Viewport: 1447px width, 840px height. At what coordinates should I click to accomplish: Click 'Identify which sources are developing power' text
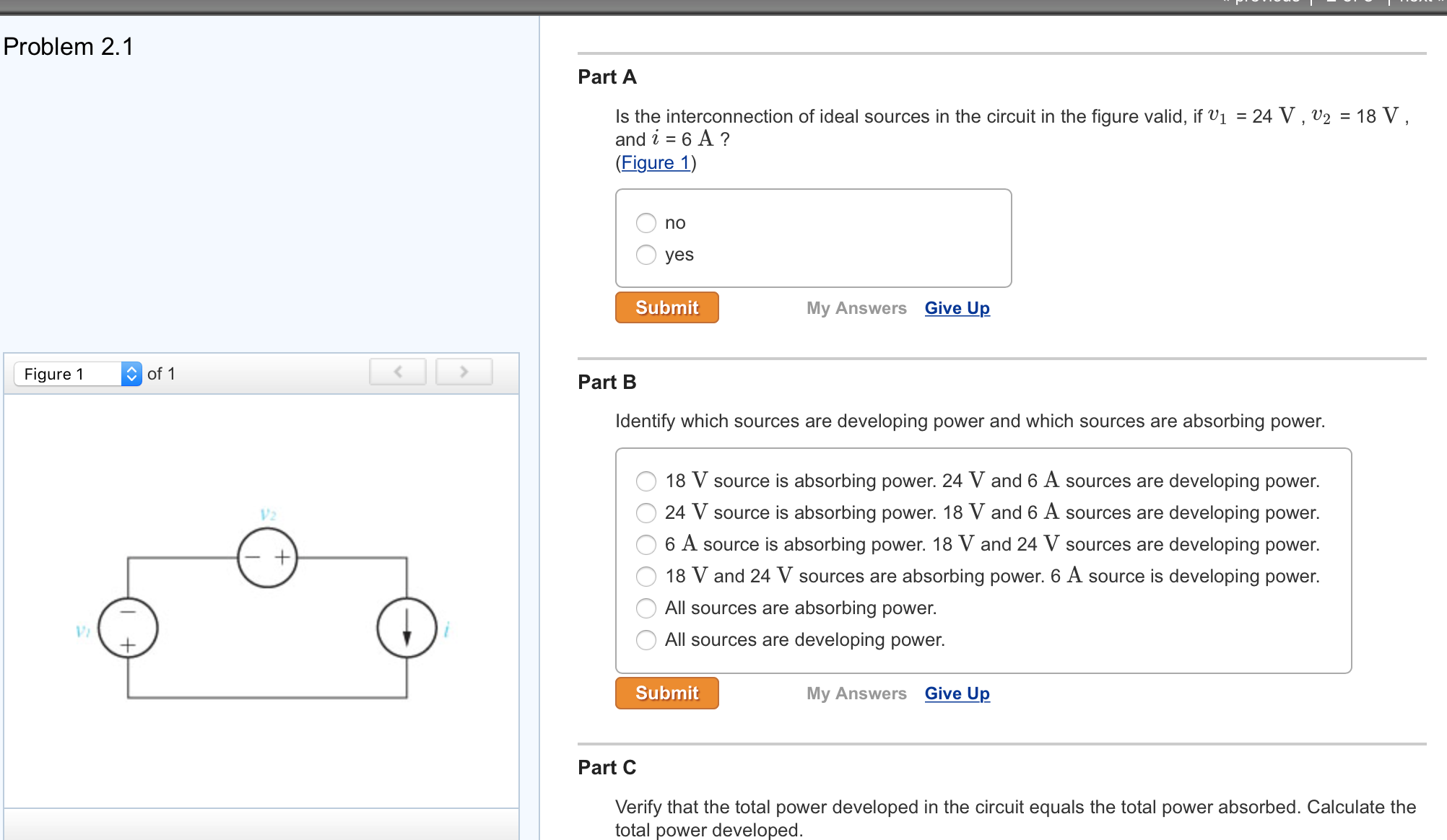point(970,421)
